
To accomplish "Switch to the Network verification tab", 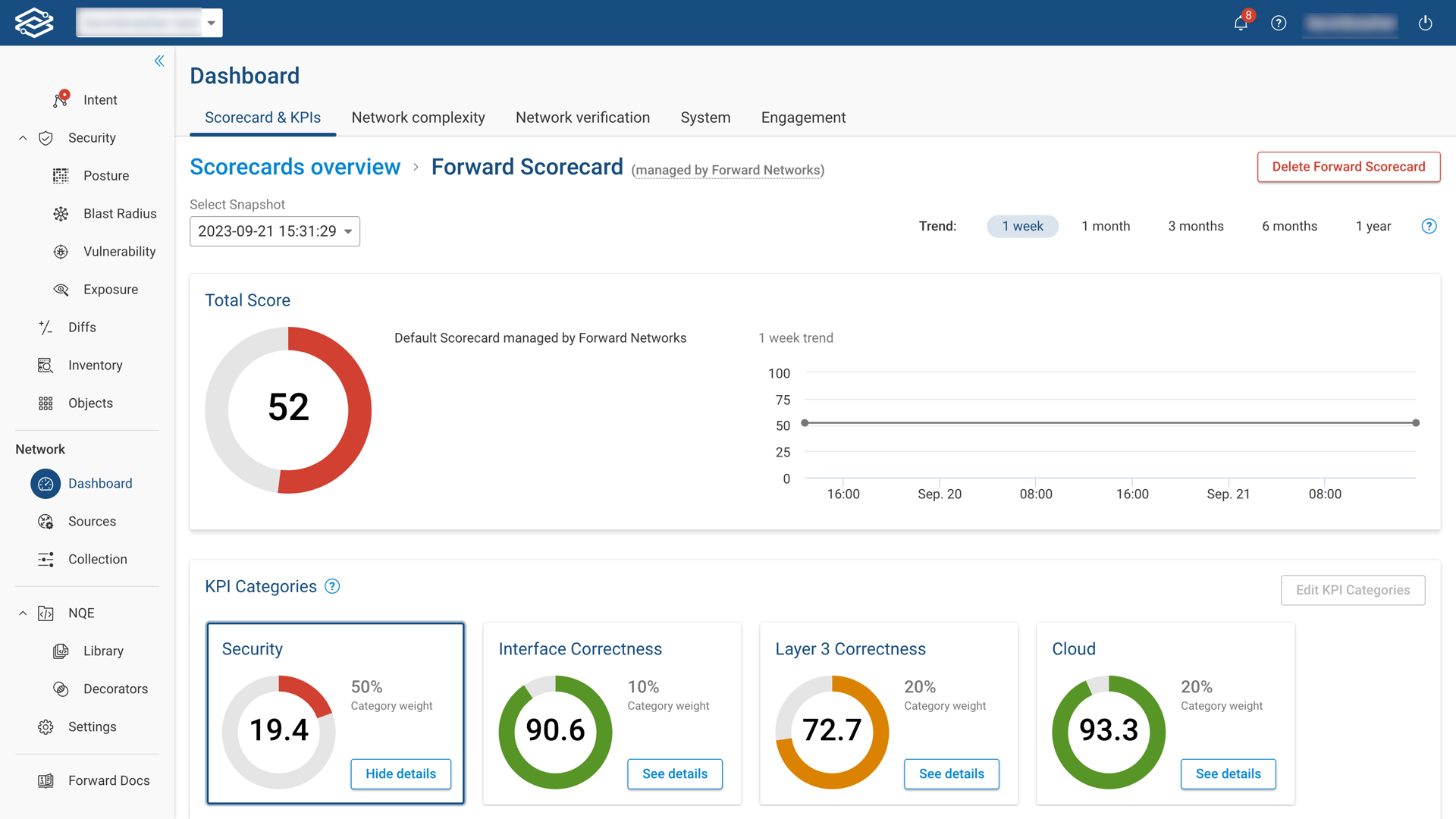I will pos(582,118).
